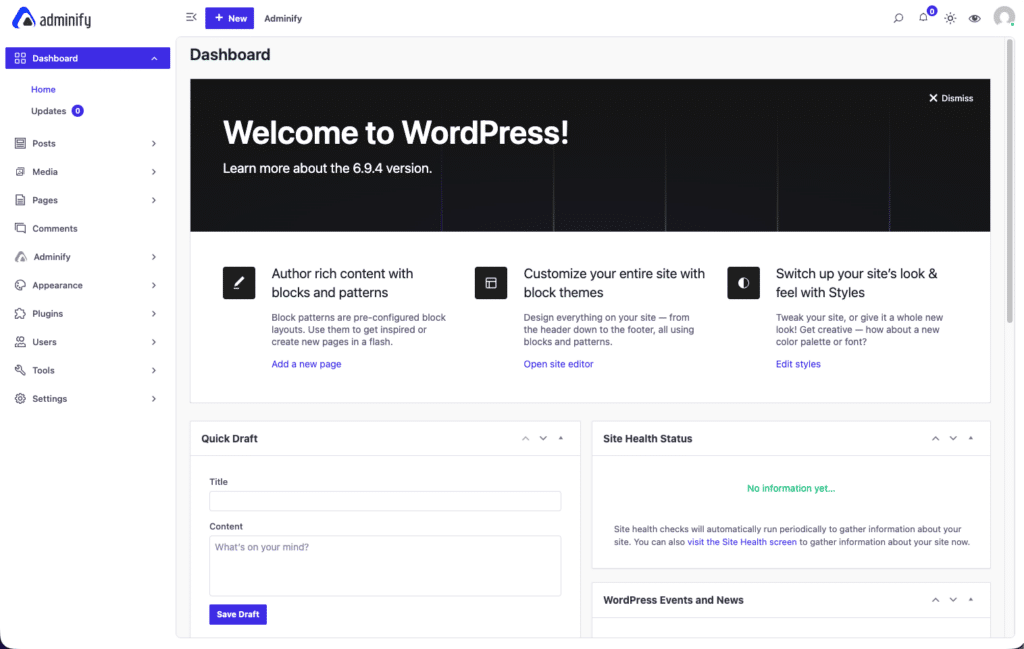Image resolution: width=1024 pixels, height=649 pixels.
Task: Move WordPress Events and News up
Action: (x=936, y=600)
